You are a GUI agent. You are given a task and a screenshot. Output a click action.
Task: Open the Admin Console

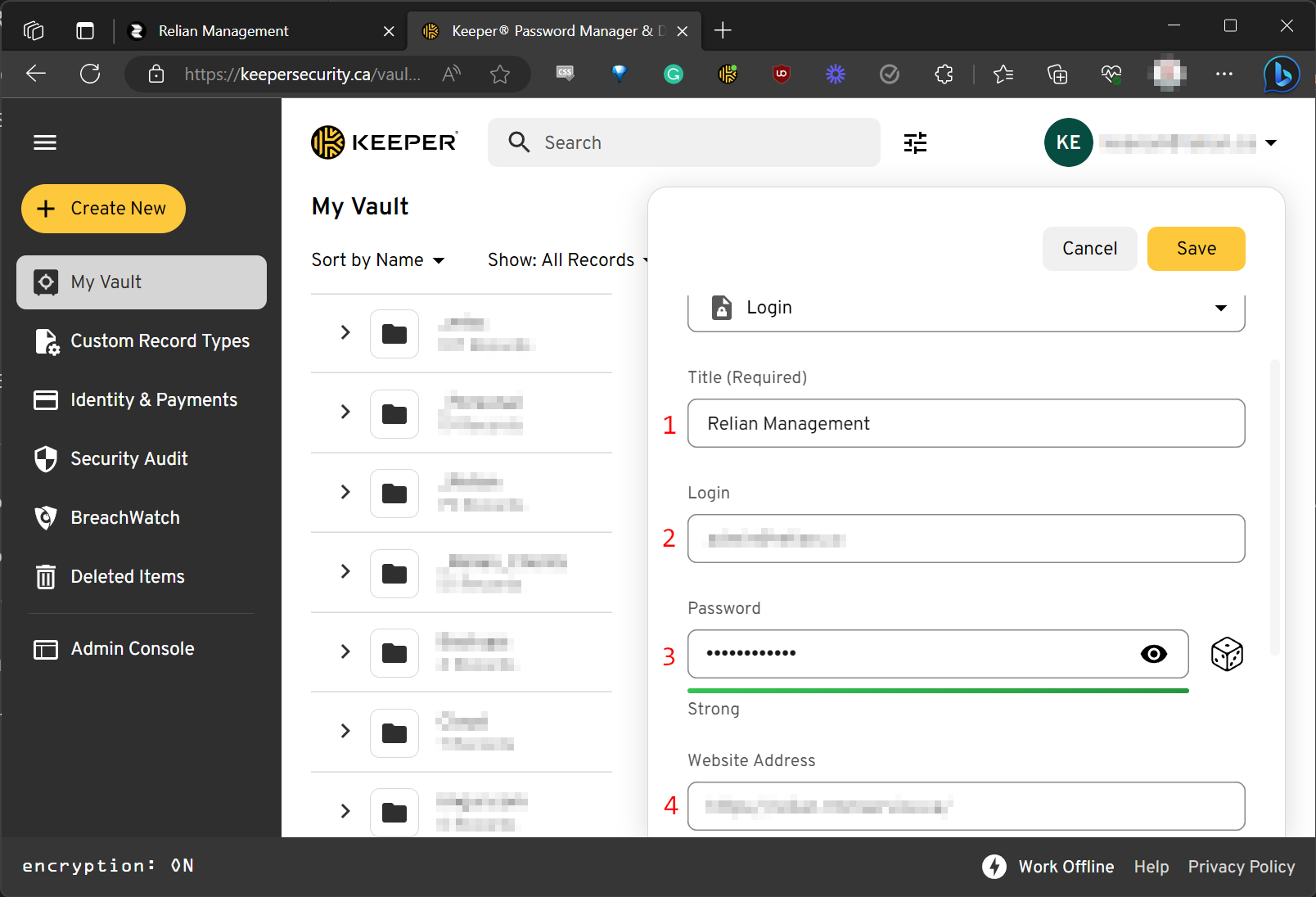[x=114, y=649]
